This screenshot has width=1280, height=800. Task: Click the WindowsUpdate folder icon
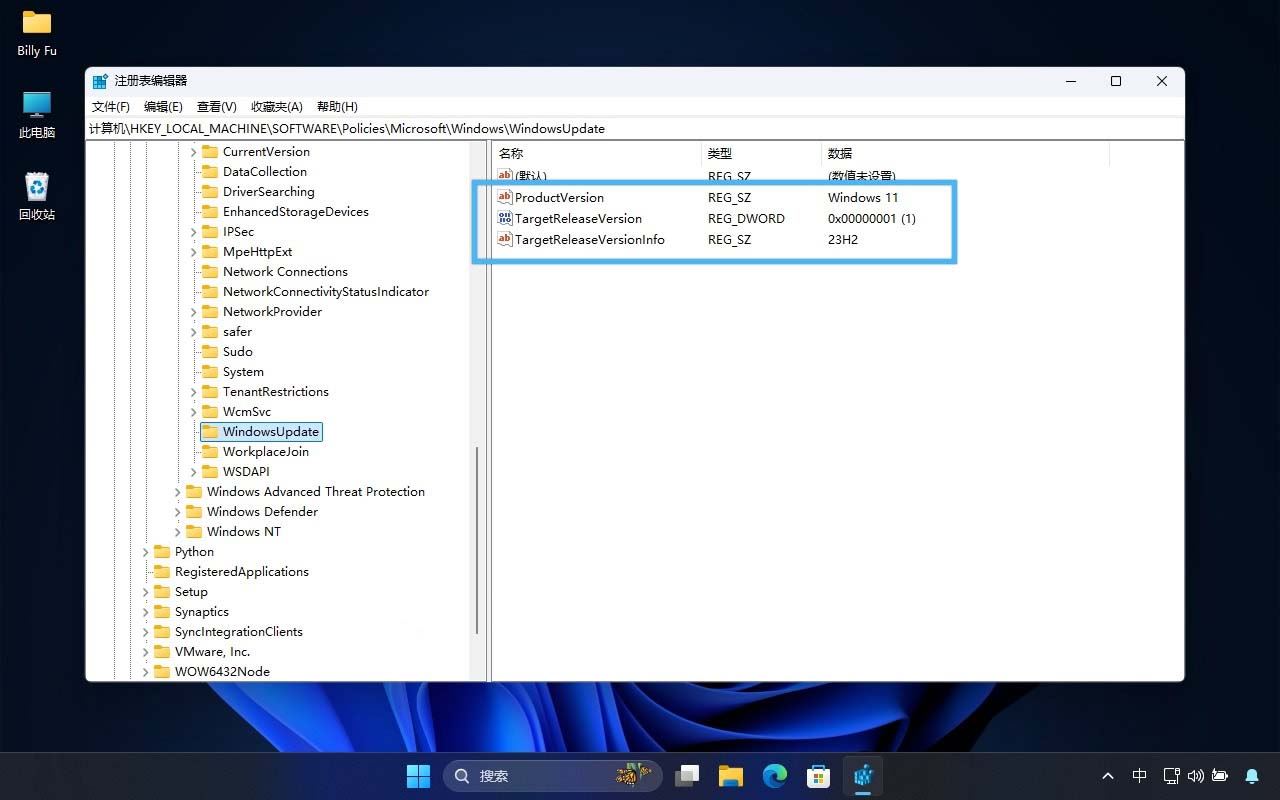click(x=210, y=432)
